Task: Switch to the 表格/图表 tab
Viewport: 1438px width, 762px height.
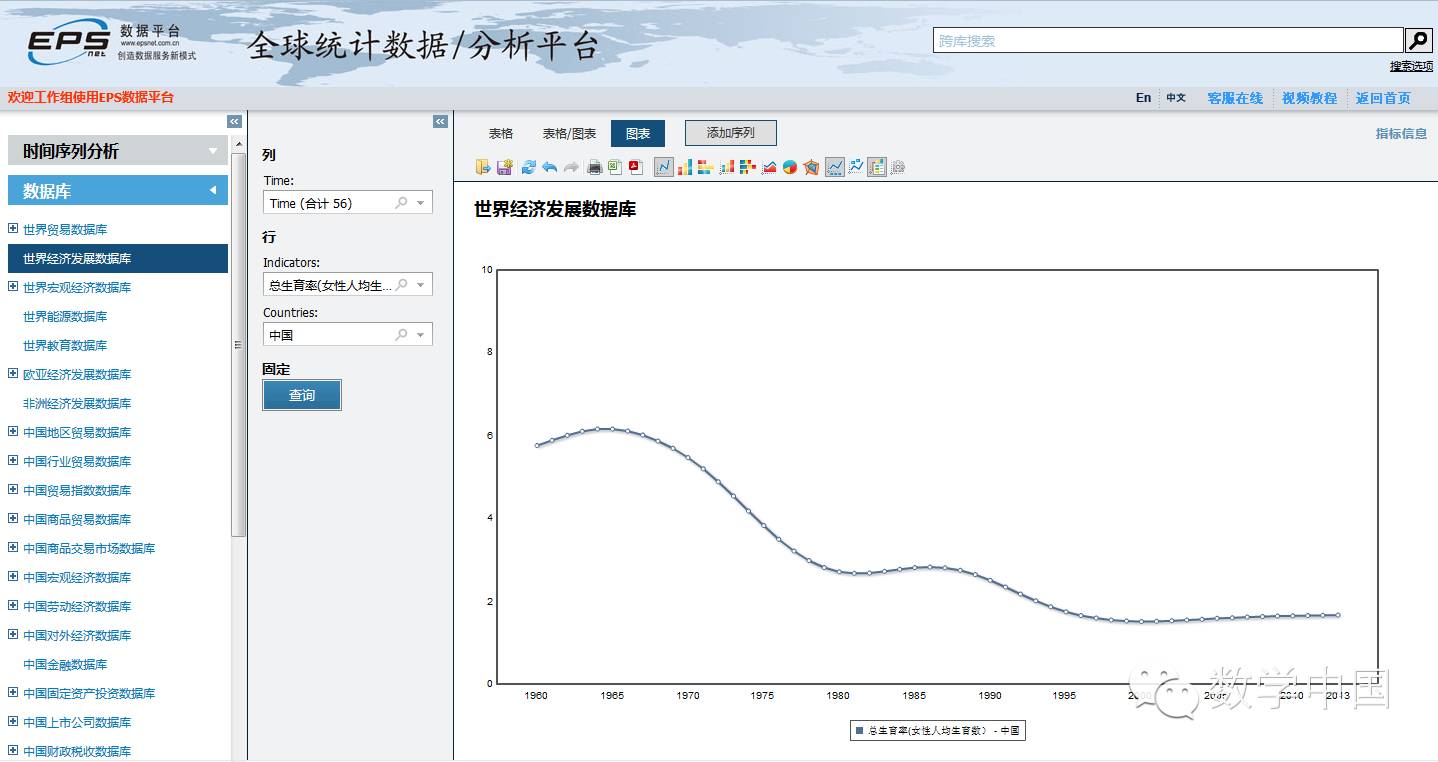Action: pyautogui.click(x=569, y=133)
